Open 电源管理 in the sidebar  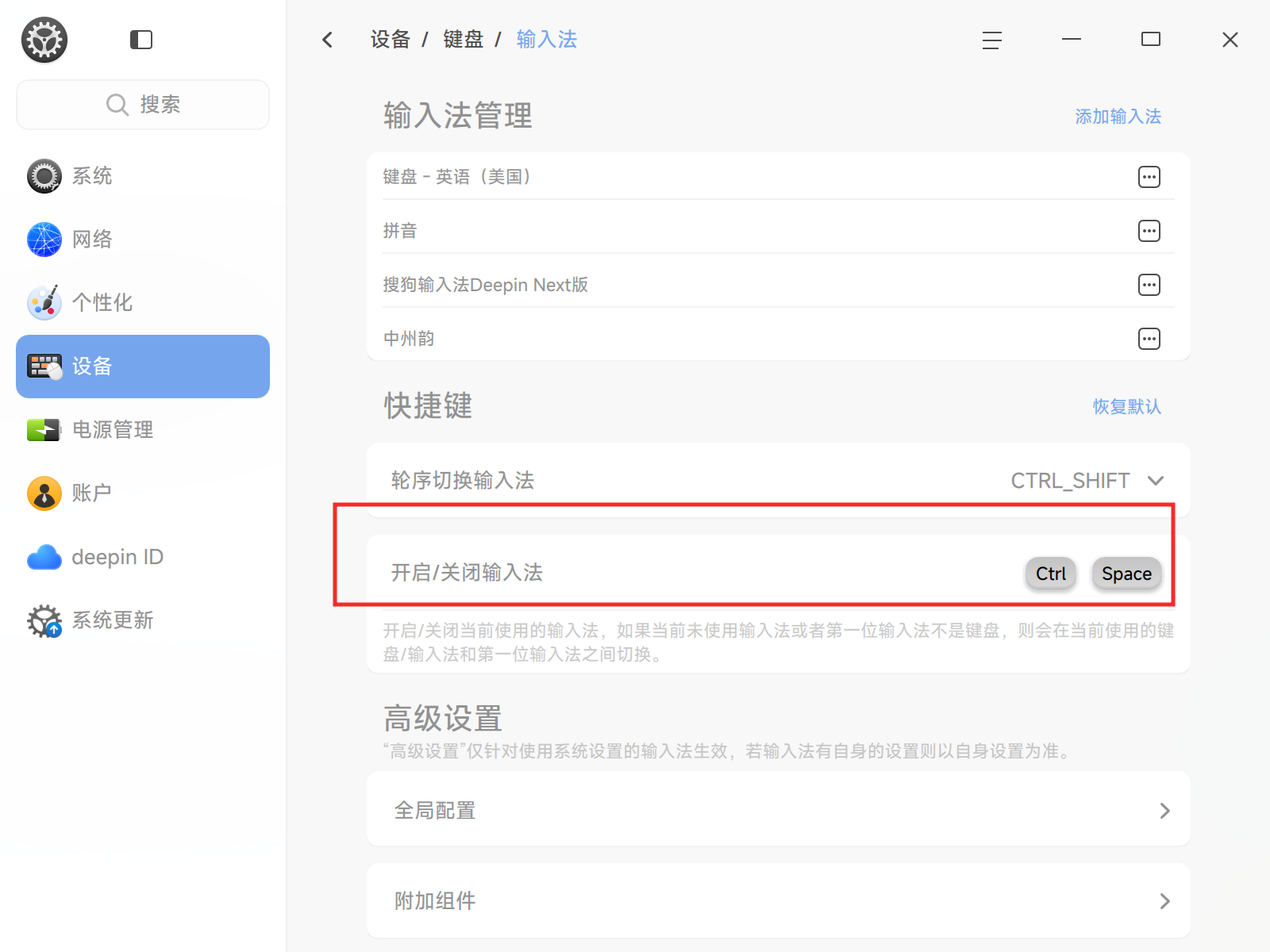tap(143, 430)
